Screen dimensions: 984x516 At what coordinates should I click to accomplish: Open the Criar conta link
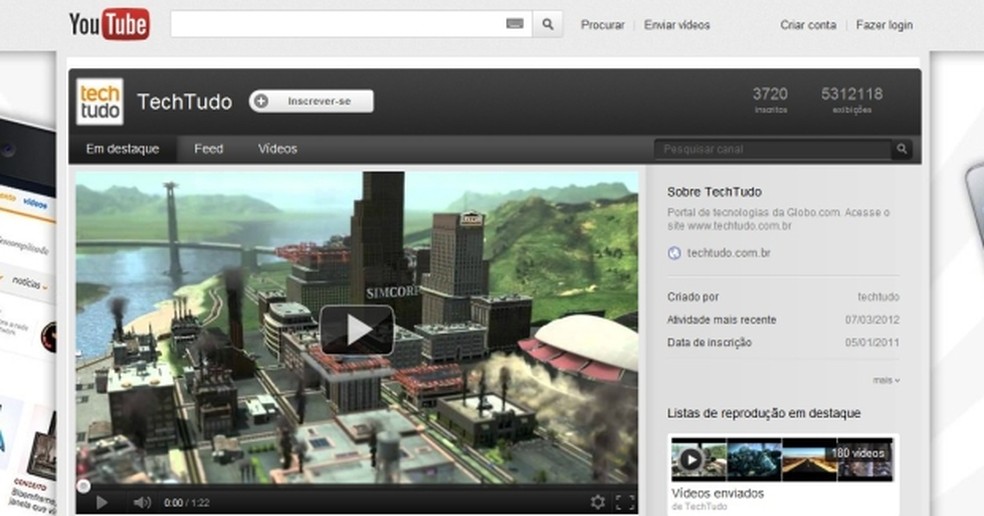[x=808, y=25]
